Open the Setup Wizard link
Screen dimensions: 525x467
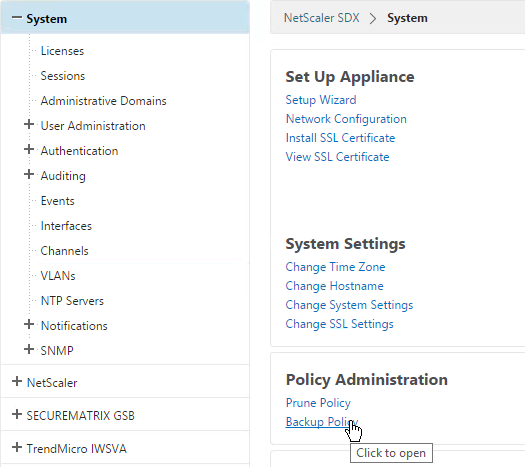[321, 100]
